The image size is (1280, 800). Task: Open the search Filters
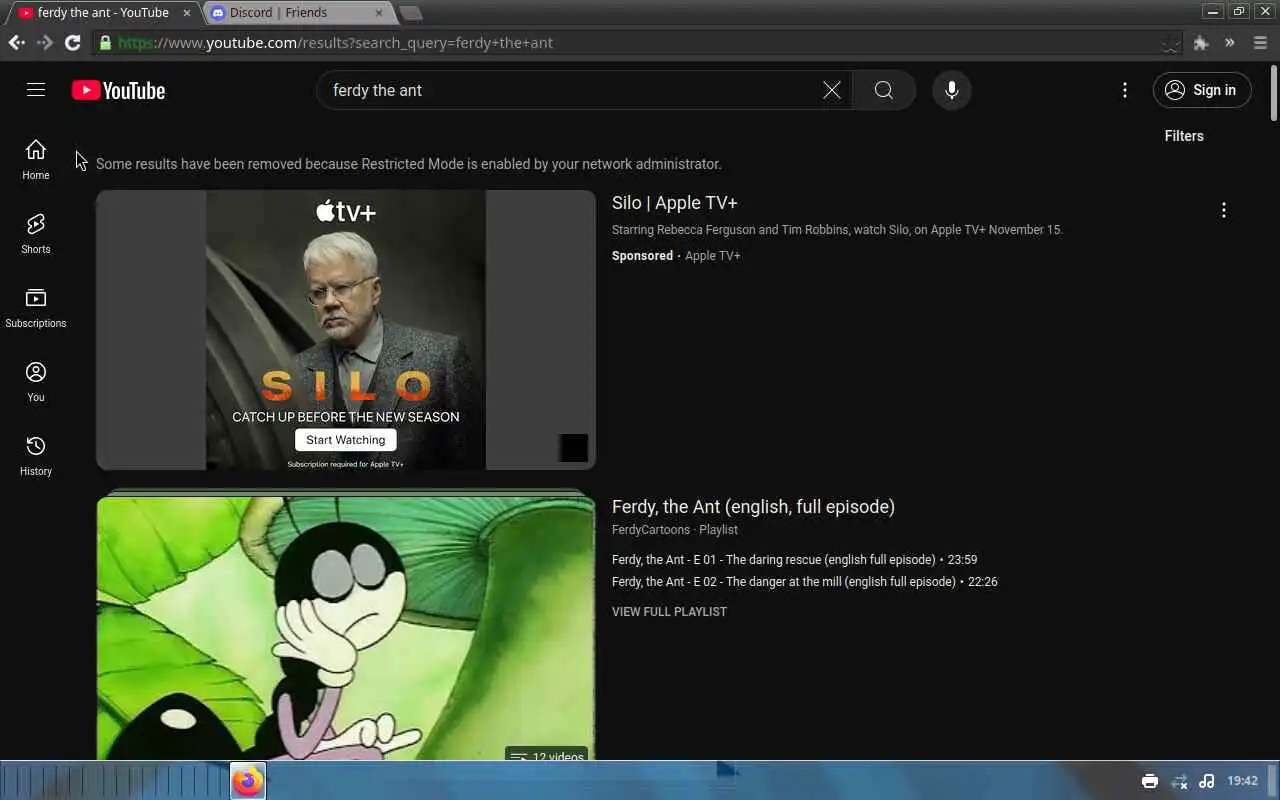pyautogui.click(x=1184, y=136)
